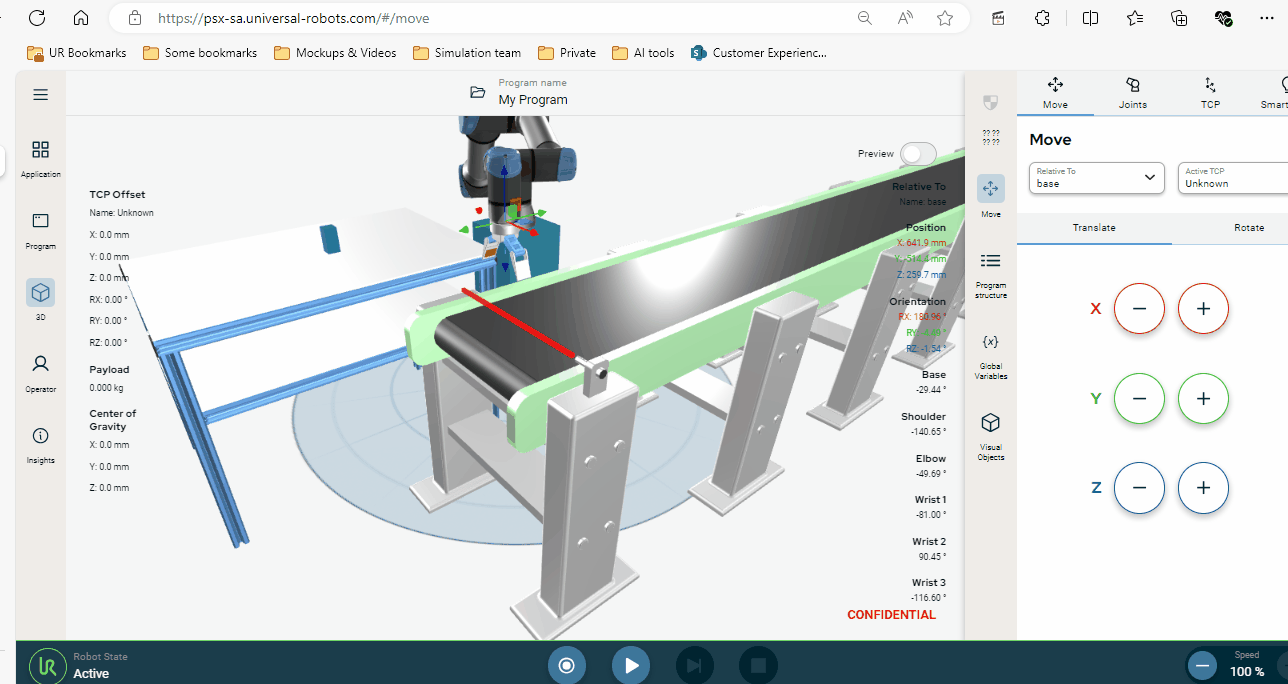Switch to the Joints tab
The width and height of the screenshot is (1288, 684).
pos(1133,93)
